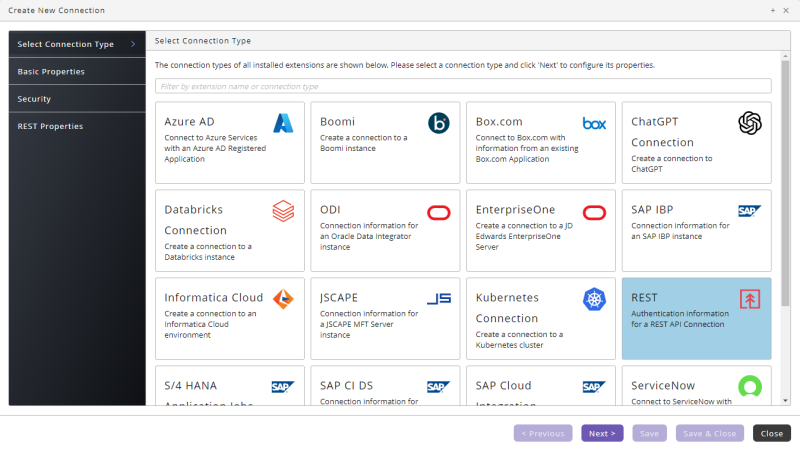Viewport: 800px width, 450px height.
Task: Select the REST title text
Action: [644, 297]
